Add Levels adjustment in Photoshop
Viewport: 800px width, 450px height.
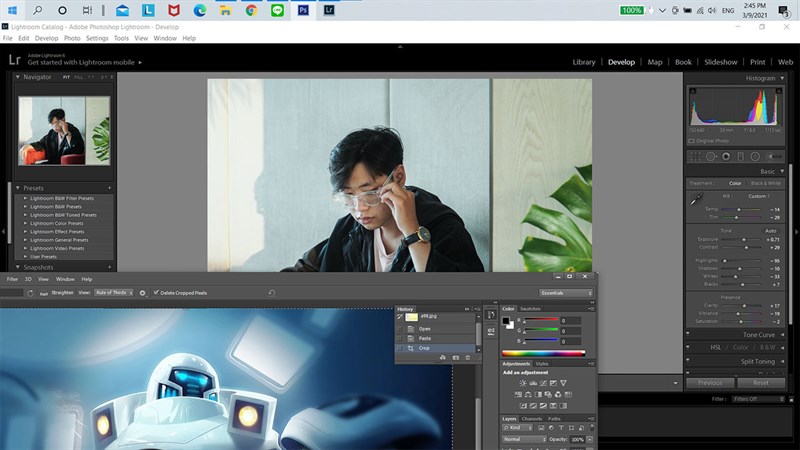[533, 383]
